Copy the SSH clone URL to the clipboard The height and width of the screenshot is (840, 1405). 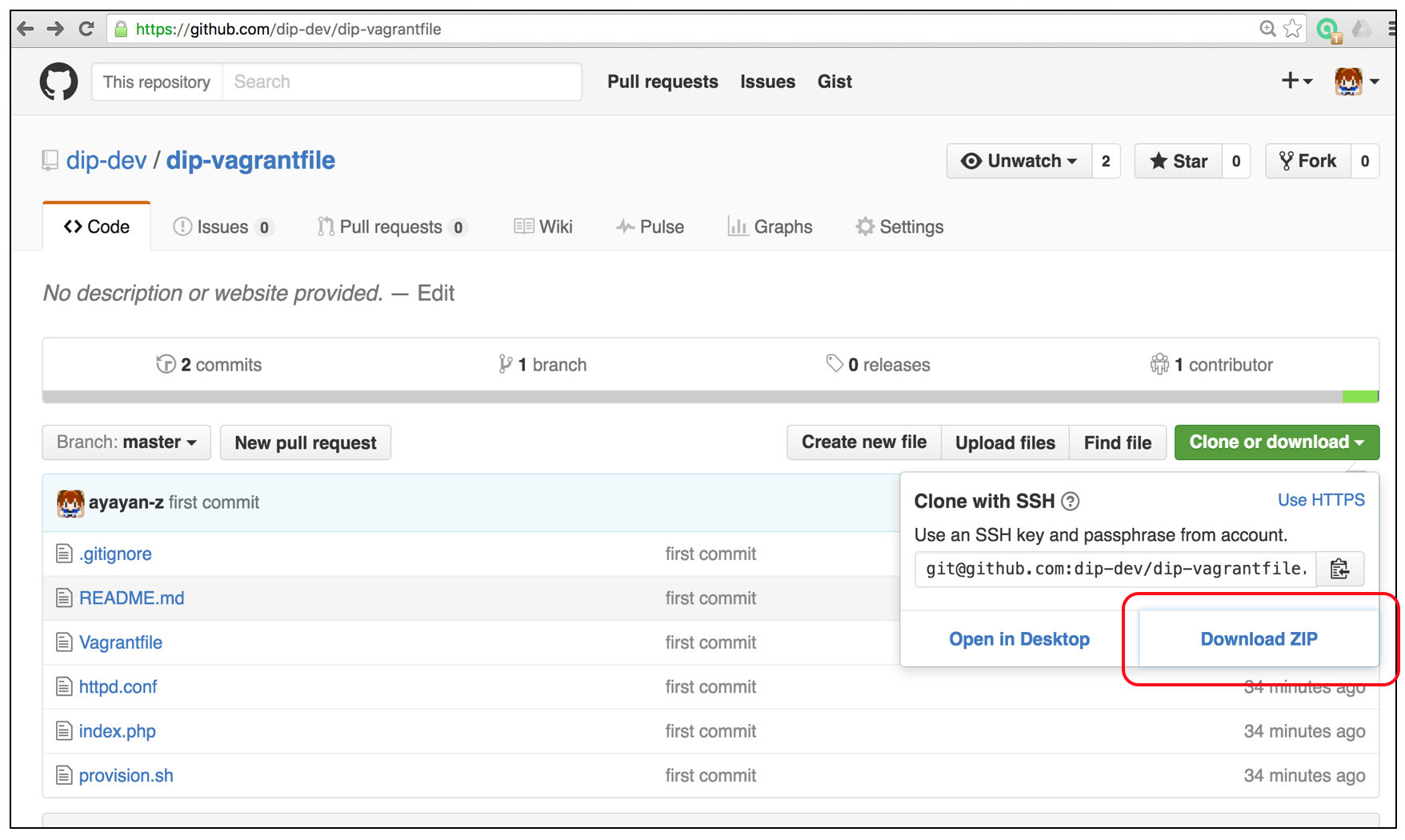(1339, 569)
